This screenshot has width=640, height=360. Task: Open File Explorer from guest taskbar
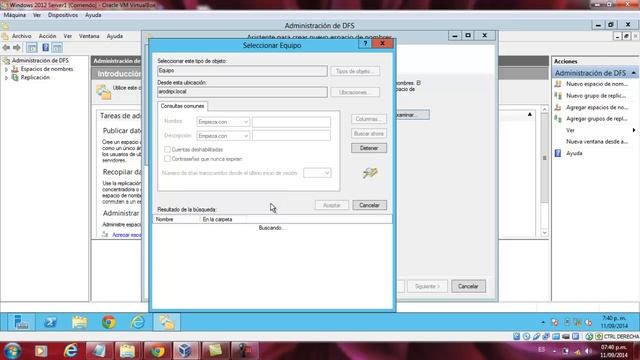pos(80,322)
